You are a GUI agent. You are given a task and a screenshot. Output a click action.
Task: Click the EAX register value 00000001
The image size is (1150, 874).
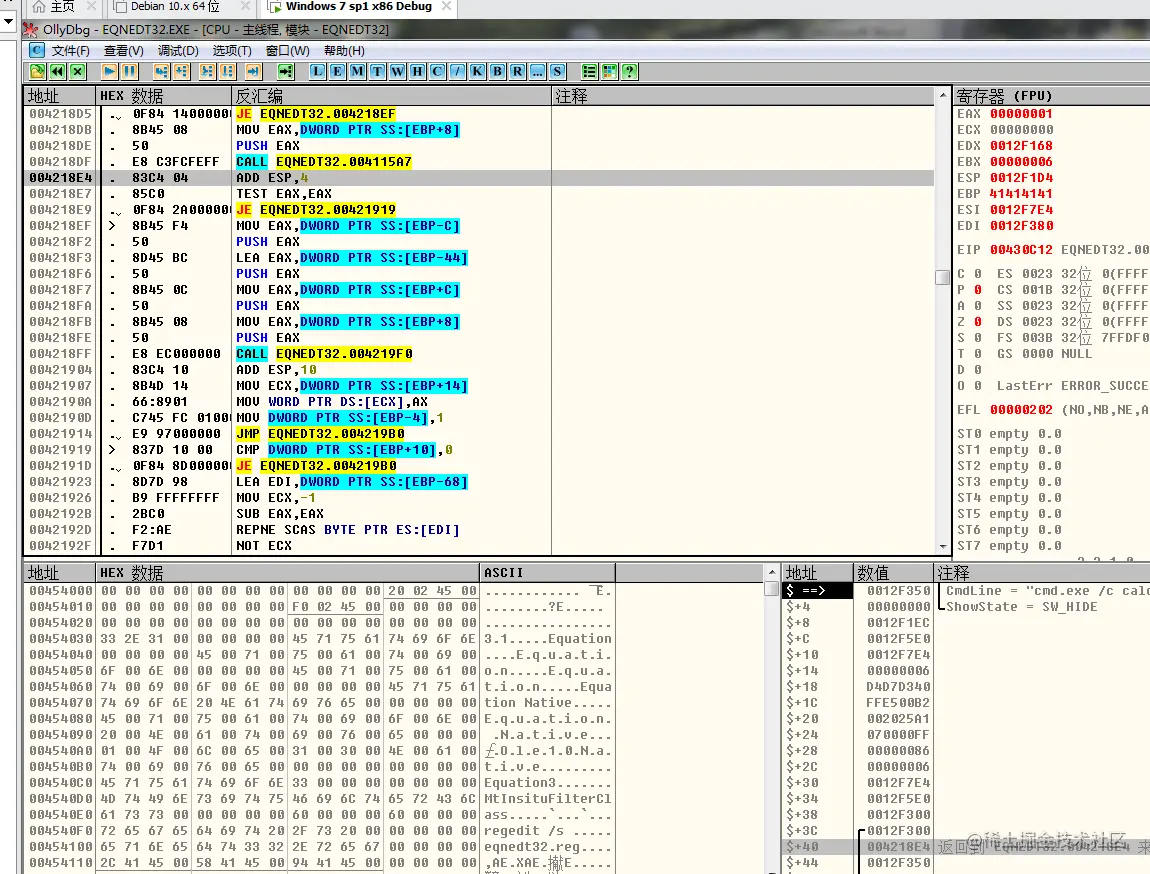[1021, 114]
